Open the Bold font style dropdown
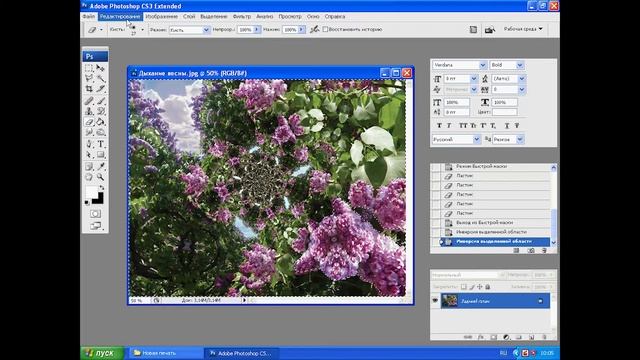 pyautogui.click(x=520, y=65)
